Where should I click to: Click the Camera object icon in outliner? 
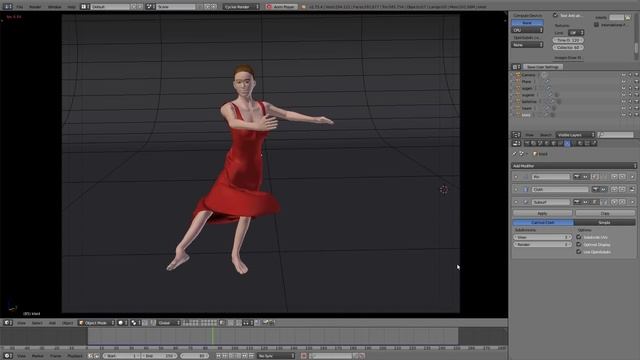pos(518,75)
